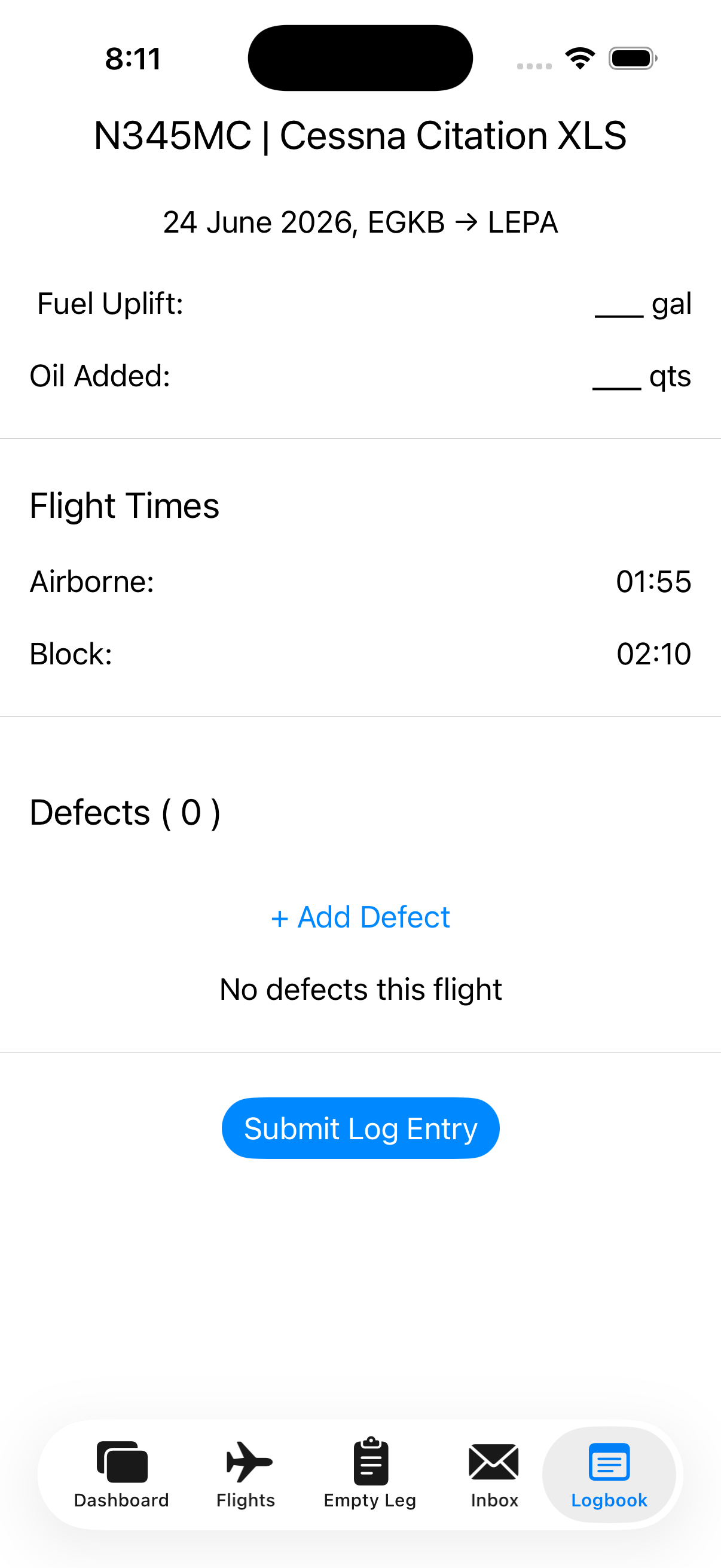Add a new defect

(x=360, y=917)
